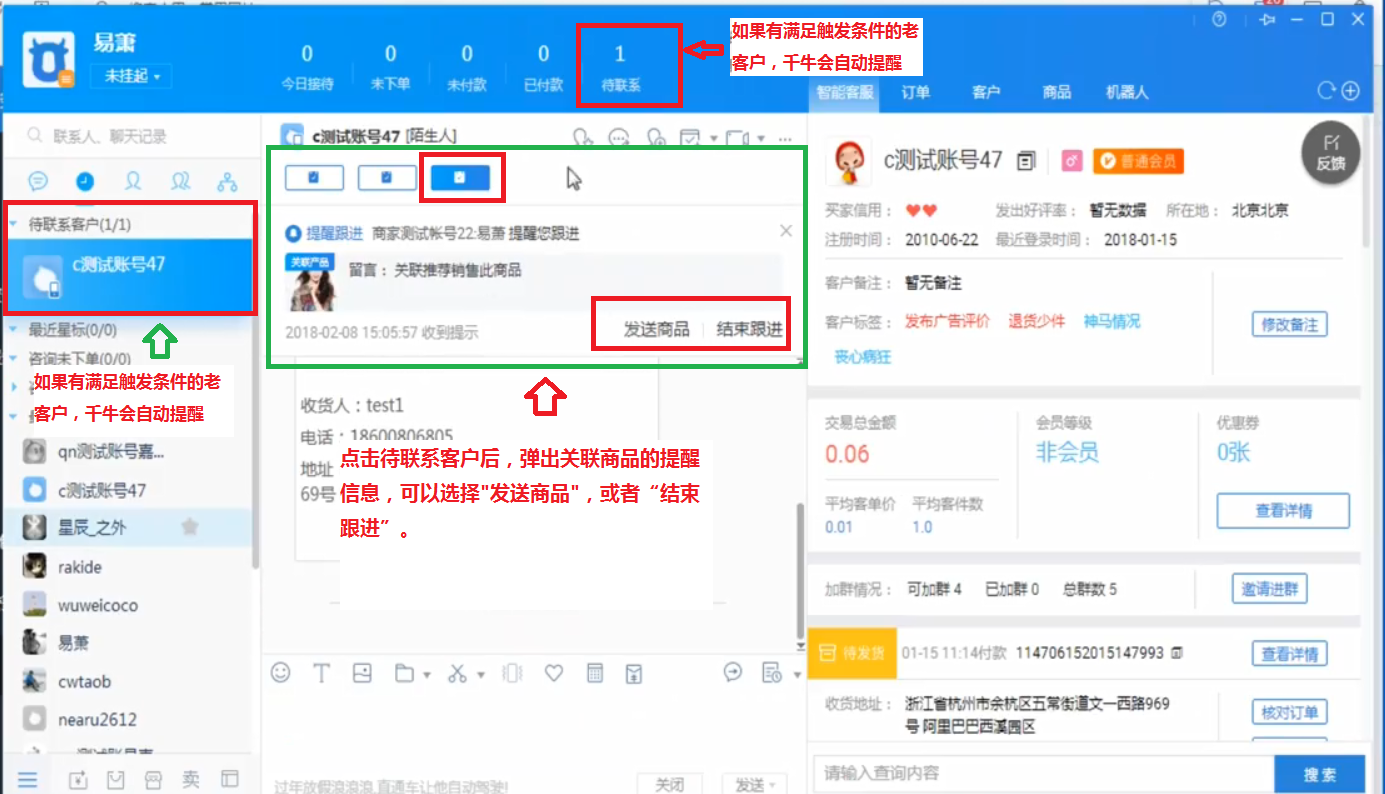Viewport: 1385px width, 794px height.
Task: Click the shopping bag icon in bottom bar
Action: point(116,779)
